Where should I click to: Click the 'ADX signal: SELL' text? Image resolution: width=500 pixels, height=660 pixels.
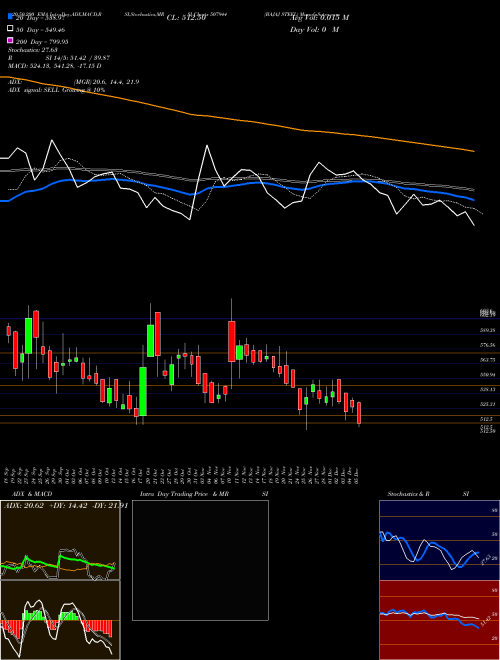click(x=34, y=90)
